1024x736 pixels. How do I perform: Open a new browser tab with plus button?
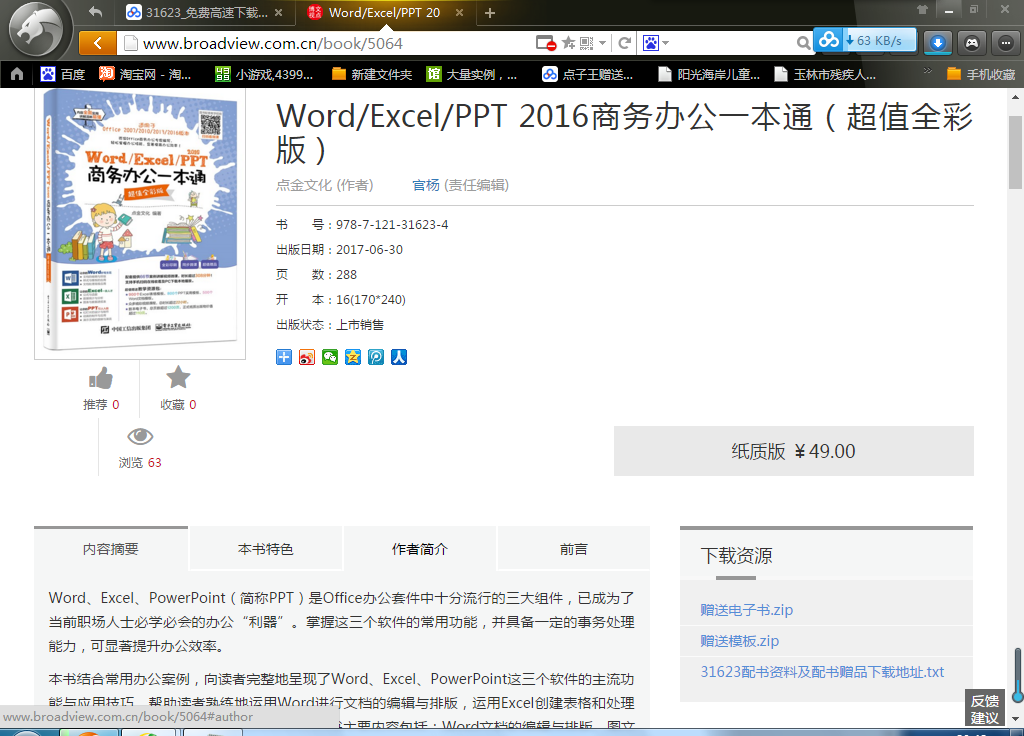click(490, 12)
